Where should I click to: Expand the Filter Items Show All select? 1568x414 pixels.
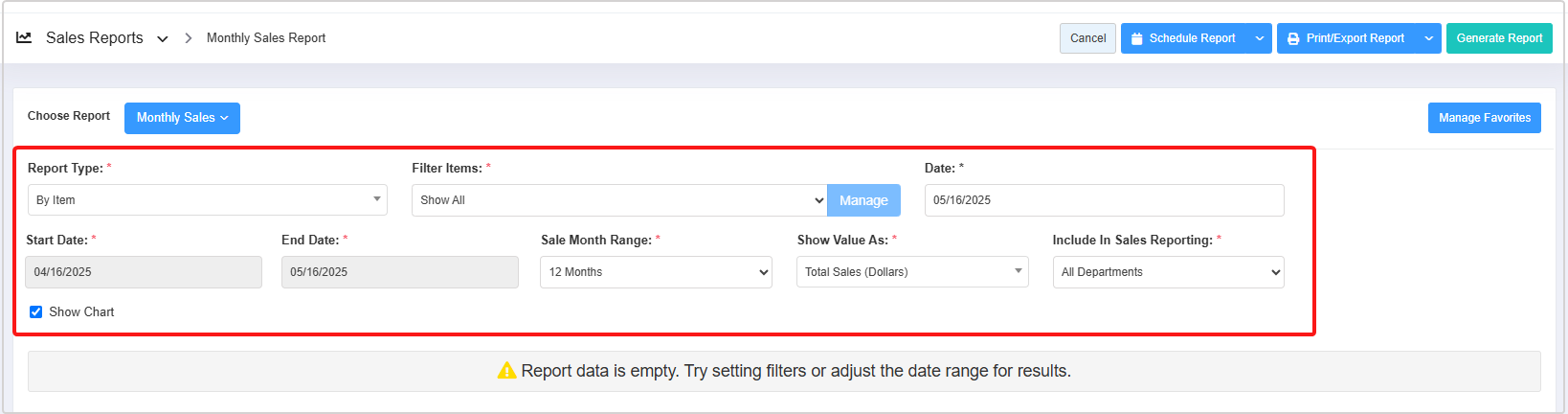point(618,200)
